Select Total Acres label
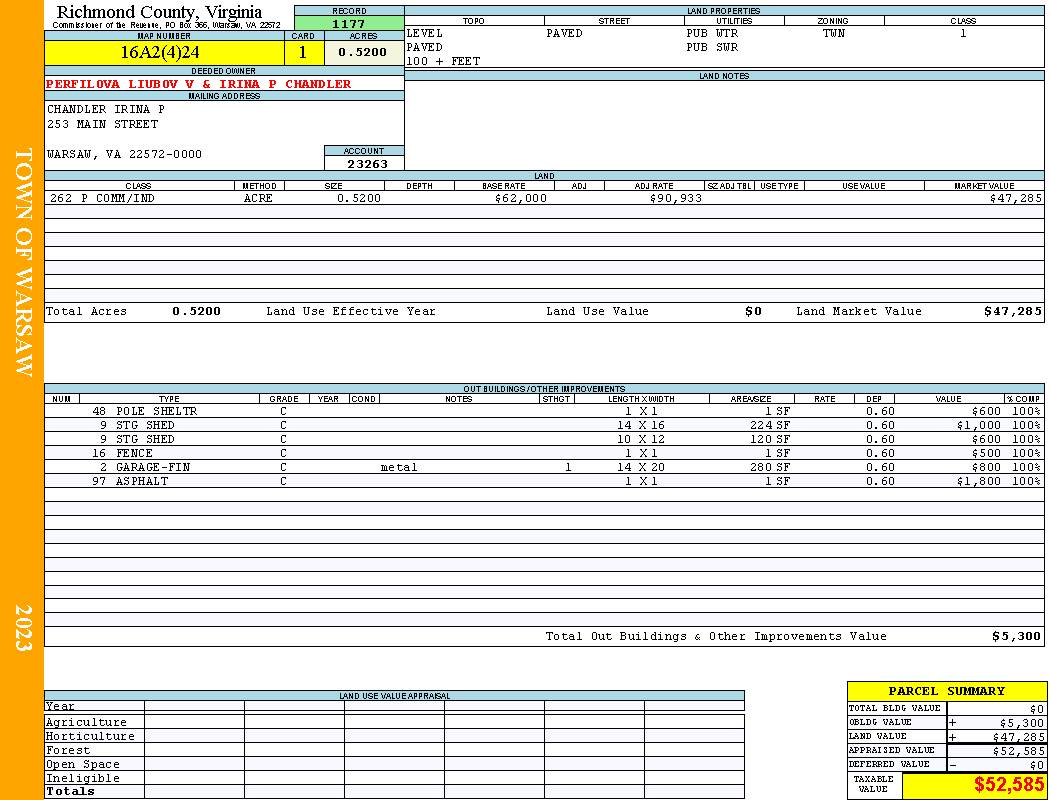 pyautogui.click(x=86, y=311)
